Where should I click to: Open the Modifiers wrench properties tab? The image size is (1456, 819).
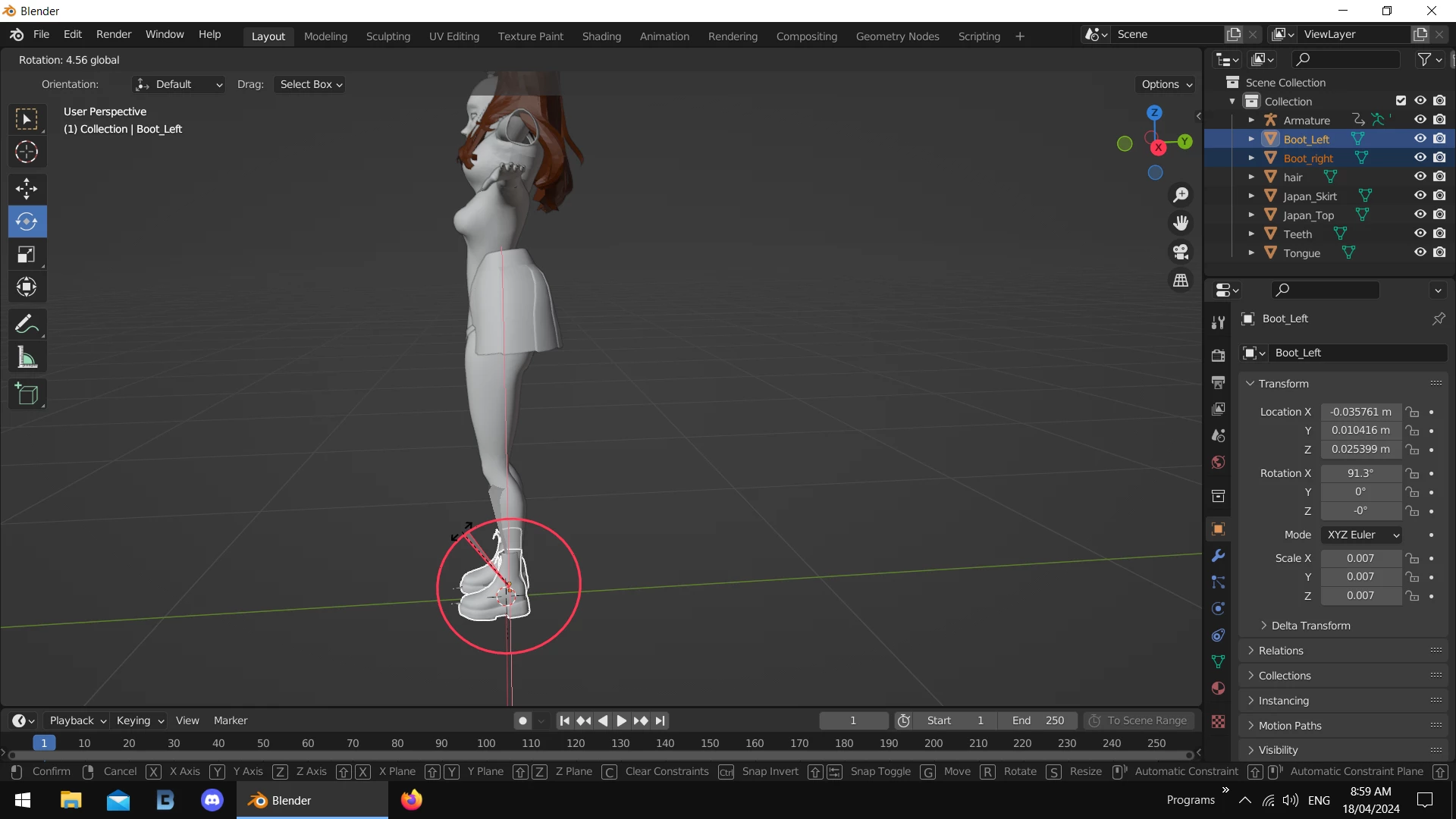coord(1218,556)
